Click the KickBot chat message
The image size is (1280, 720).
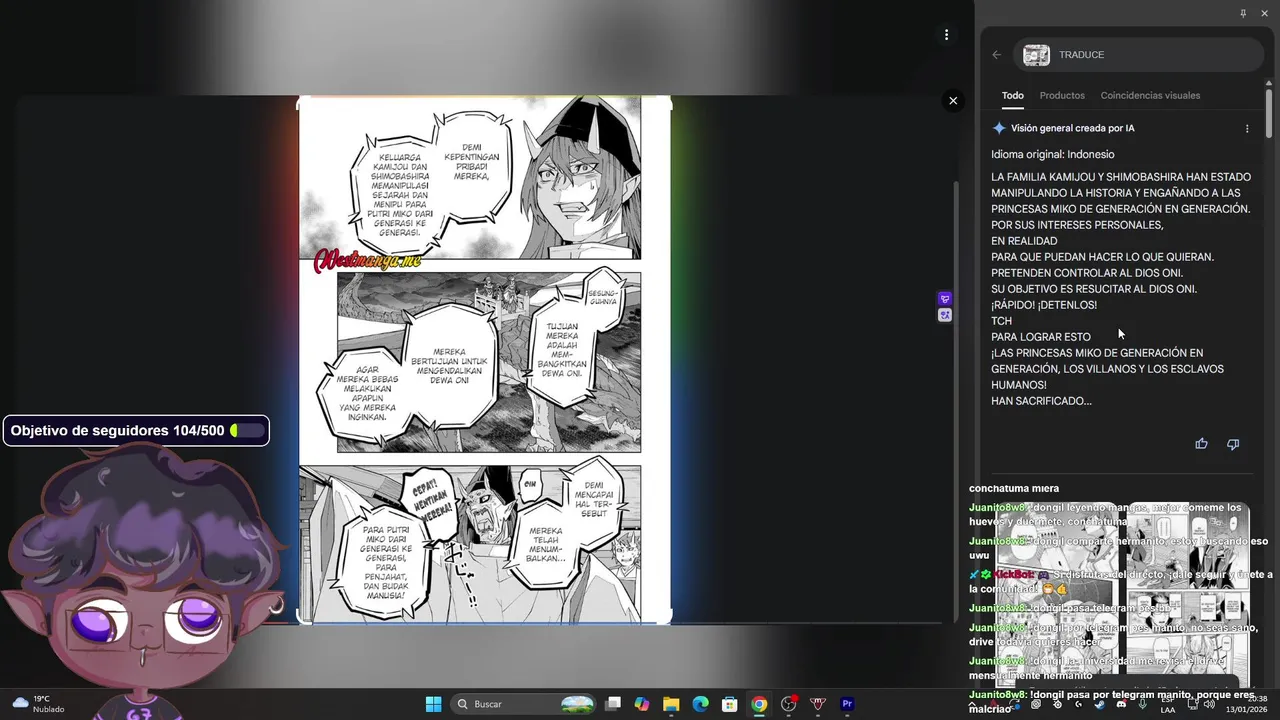pos(1120,581)
